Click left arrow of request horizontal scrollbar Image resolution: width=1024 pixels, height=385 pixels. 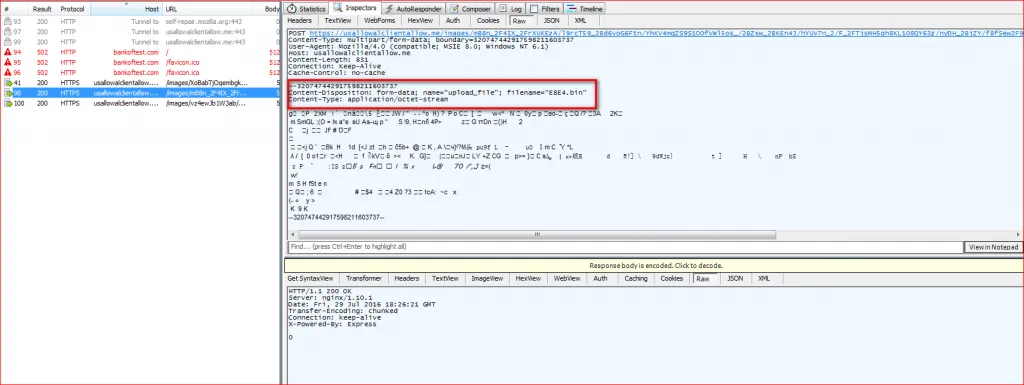pos(292,234)
